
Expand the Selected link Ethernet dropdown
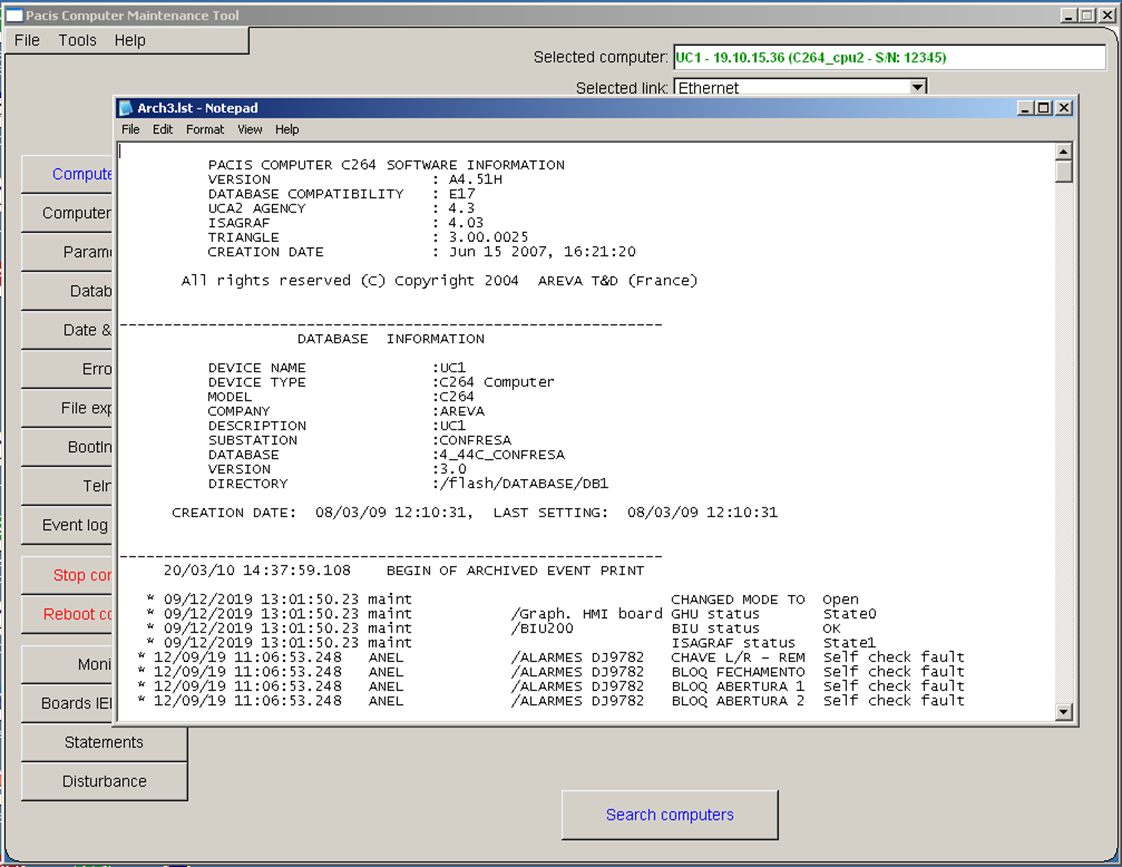point(917,87)
